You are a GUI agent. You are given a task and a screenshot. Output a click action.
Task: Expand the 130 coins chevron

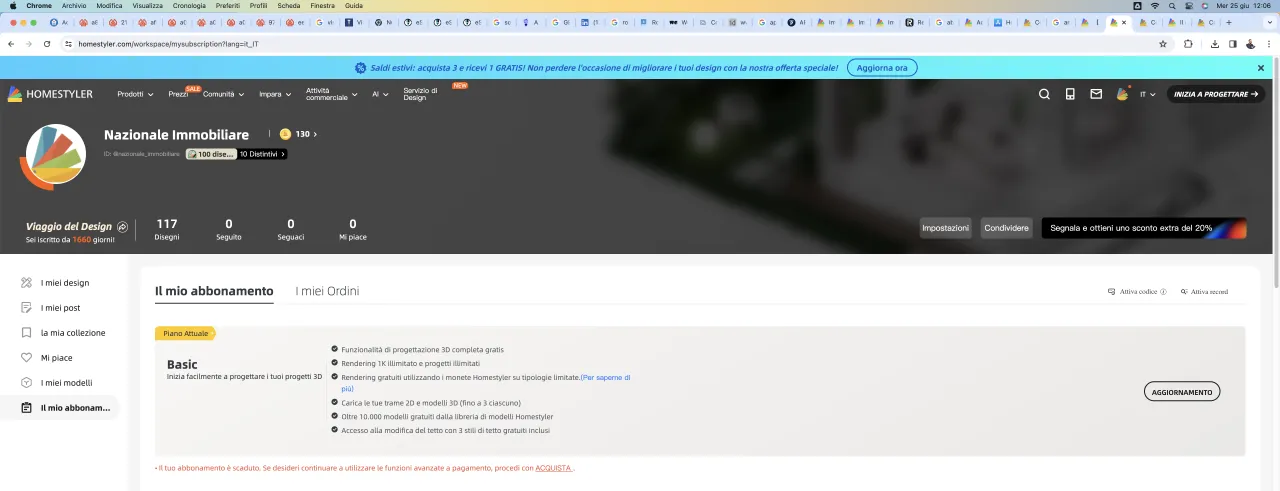point(315,134)
